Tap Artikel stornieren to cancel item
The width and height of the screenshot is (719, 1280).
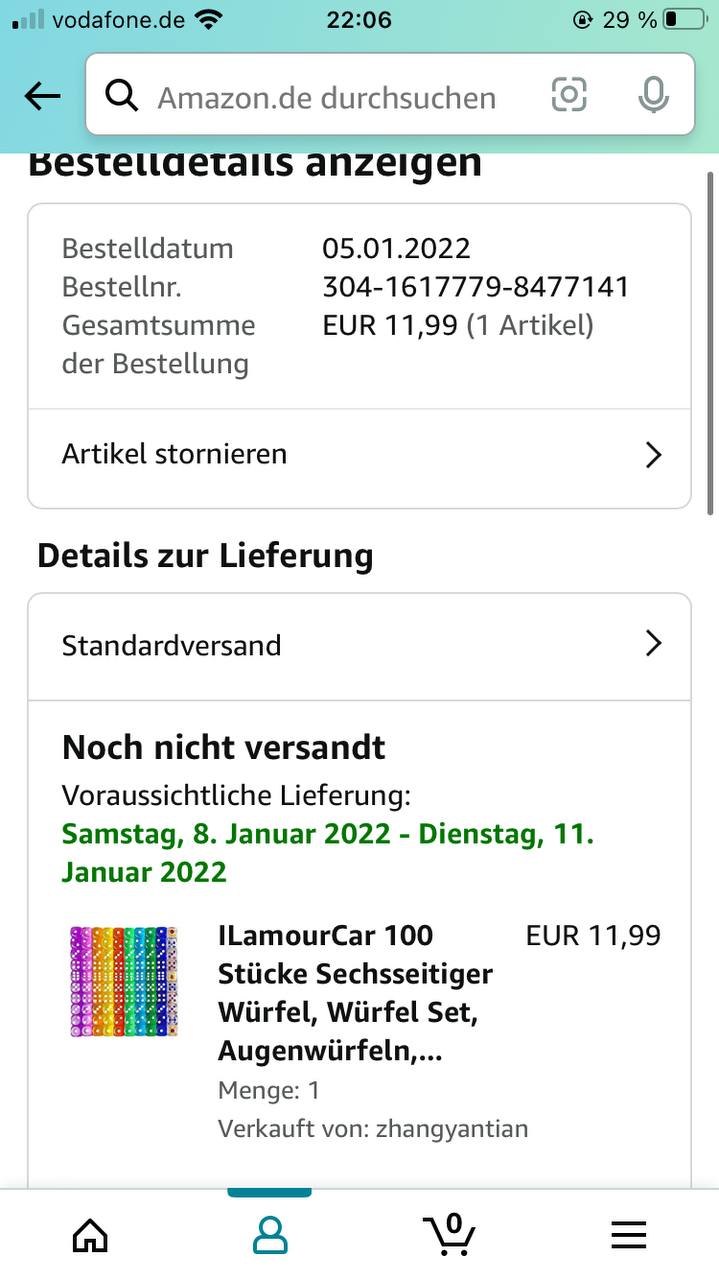(x=175, y=454)
